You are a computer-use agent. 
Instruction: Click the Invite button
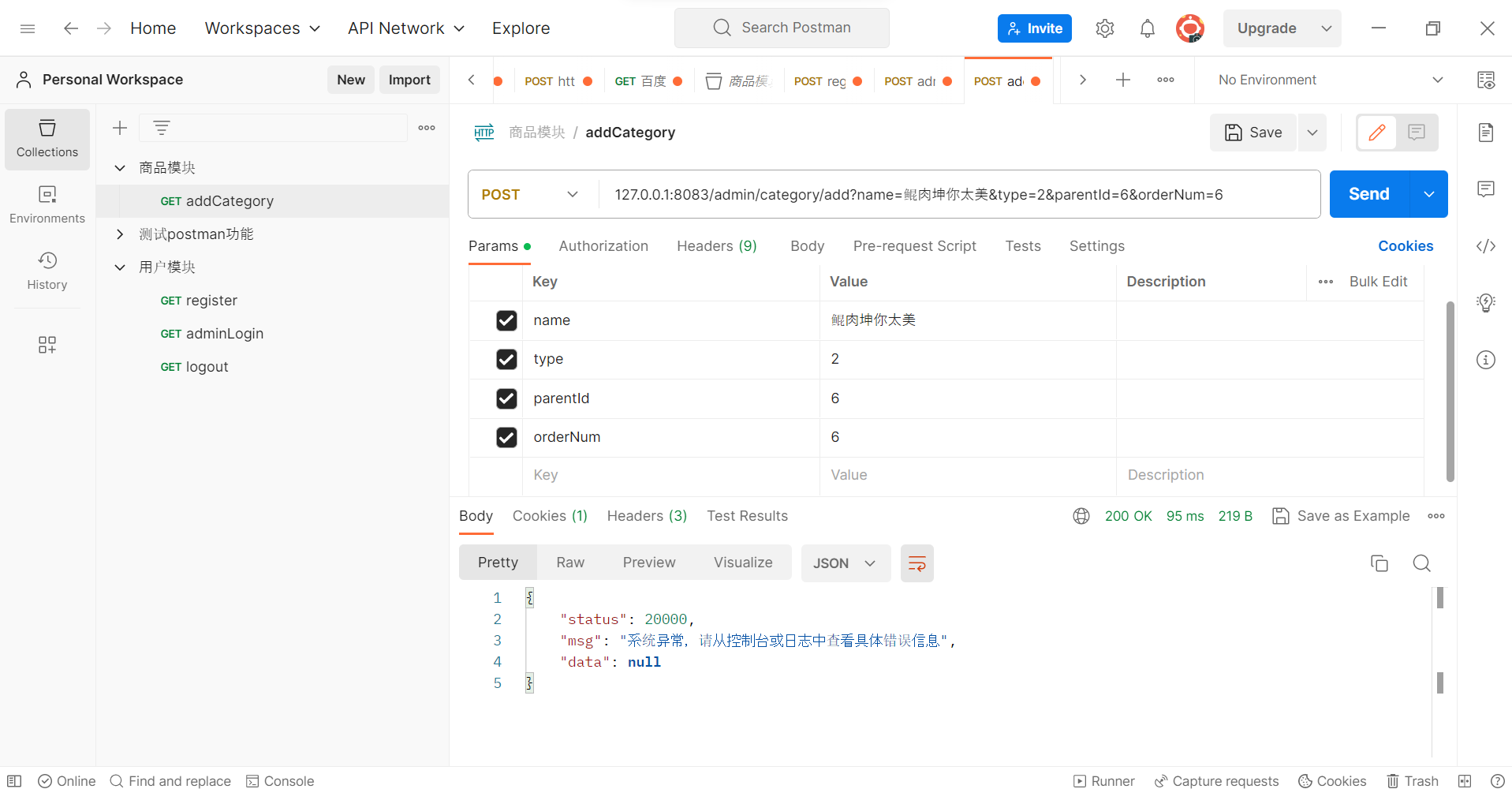pos(1035,28)
